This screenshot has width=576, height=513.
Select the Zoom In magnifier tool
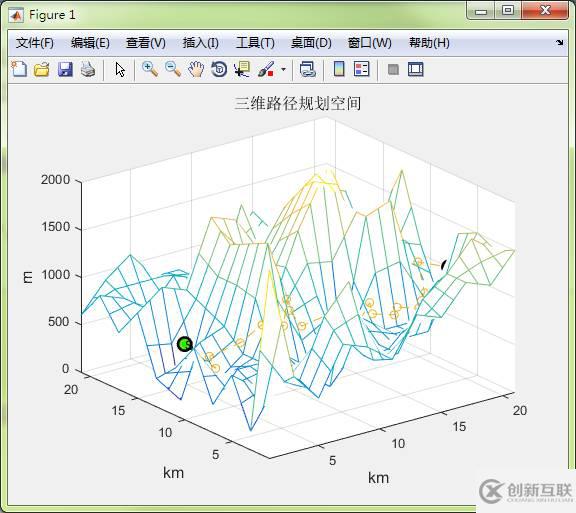(150, 69)
